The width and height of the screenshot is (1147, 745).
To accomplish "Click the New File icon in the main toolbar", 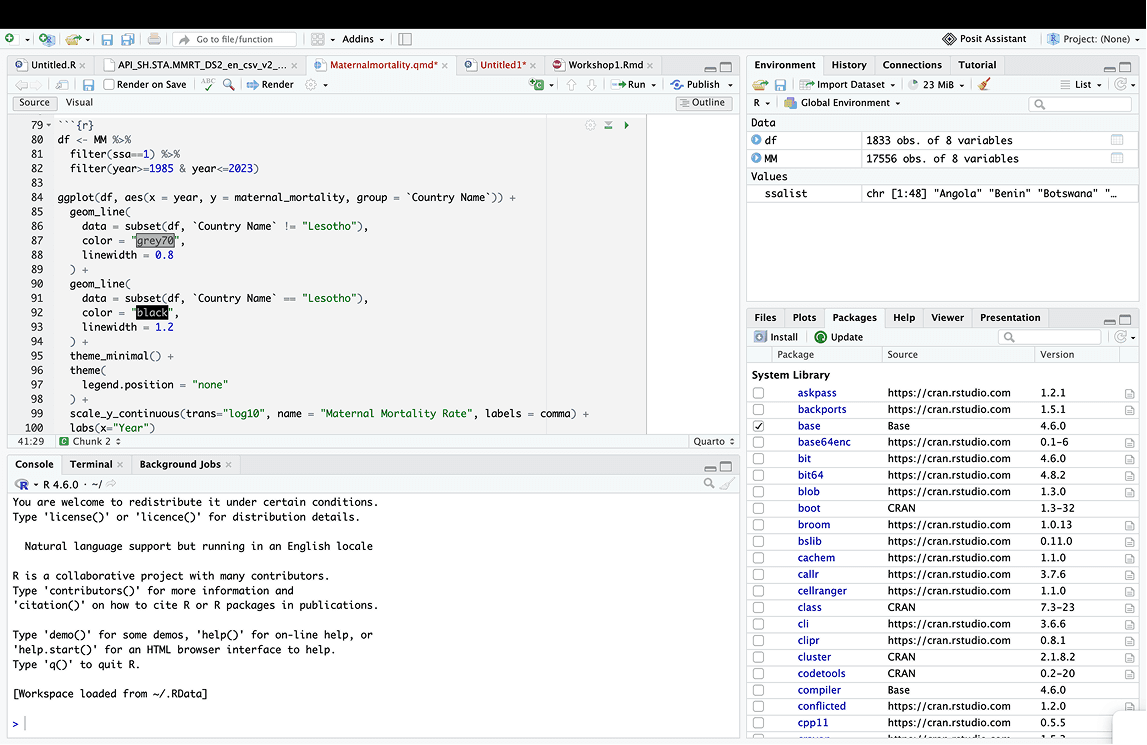I will coord(10,39).
